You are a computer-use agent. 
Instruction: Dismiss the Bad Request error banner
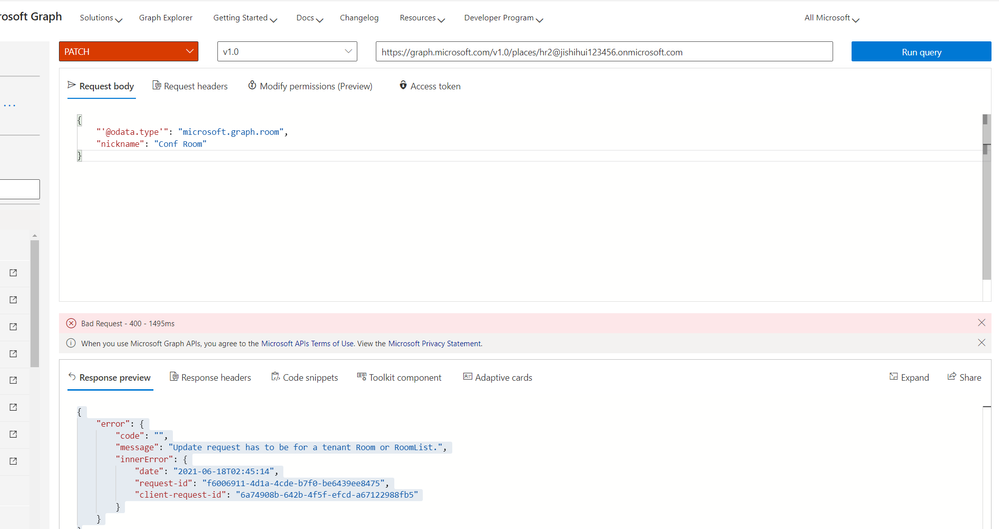click(x=982, y=323)
